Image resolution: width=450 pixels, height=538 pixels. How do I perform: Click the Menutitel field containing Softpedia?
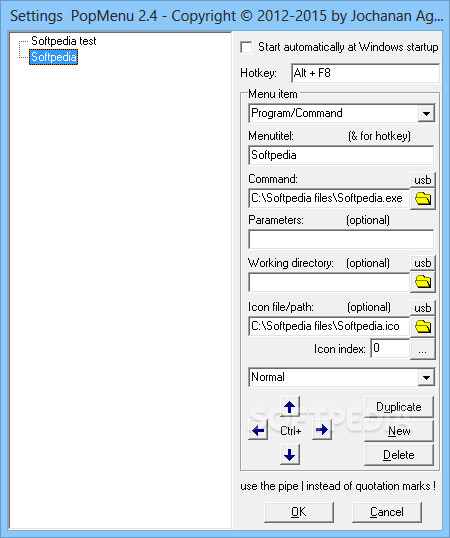point(341,155)
